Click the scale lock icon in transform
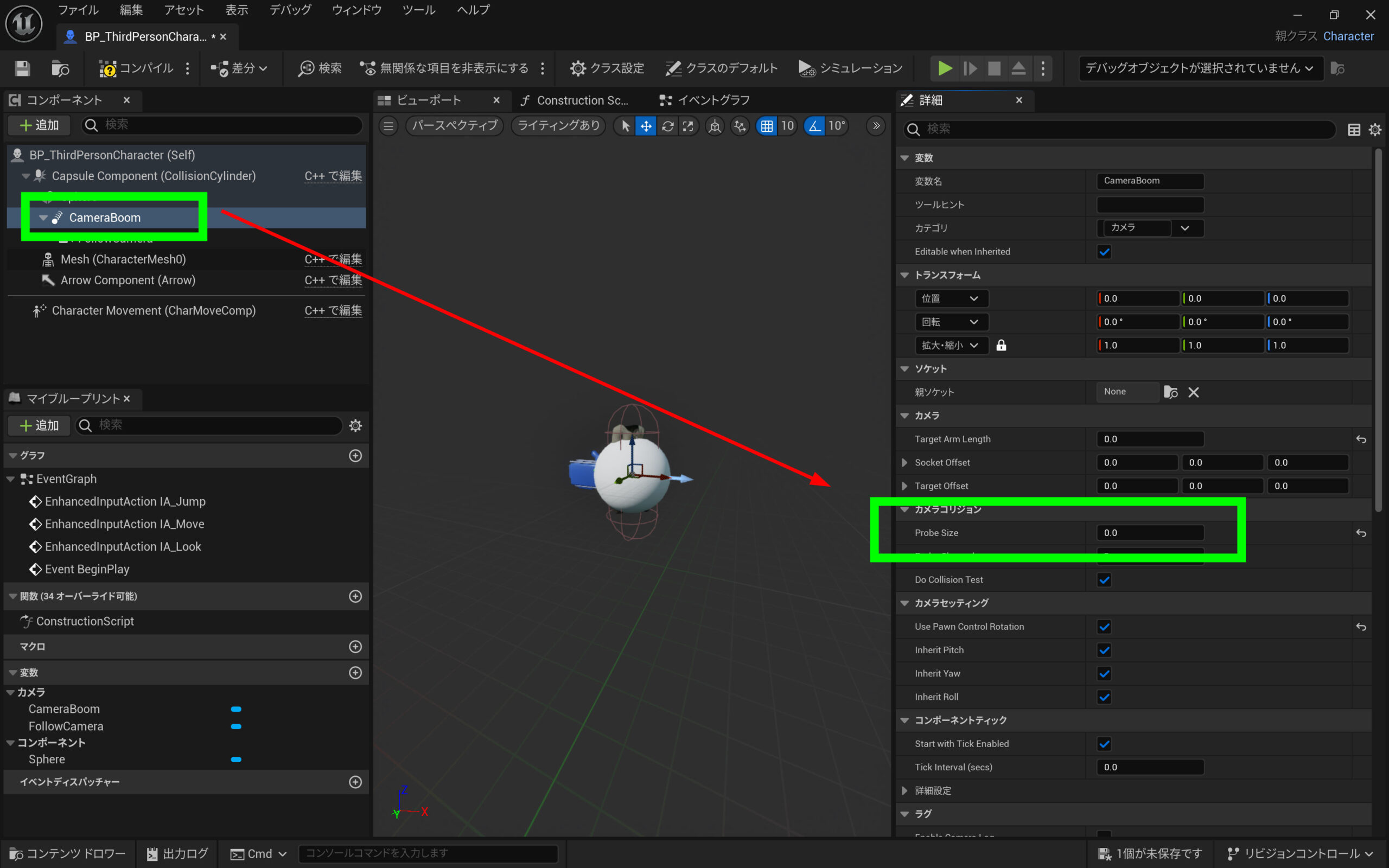This screenshot has height=868, width=1389. [x=1001, y=345]
